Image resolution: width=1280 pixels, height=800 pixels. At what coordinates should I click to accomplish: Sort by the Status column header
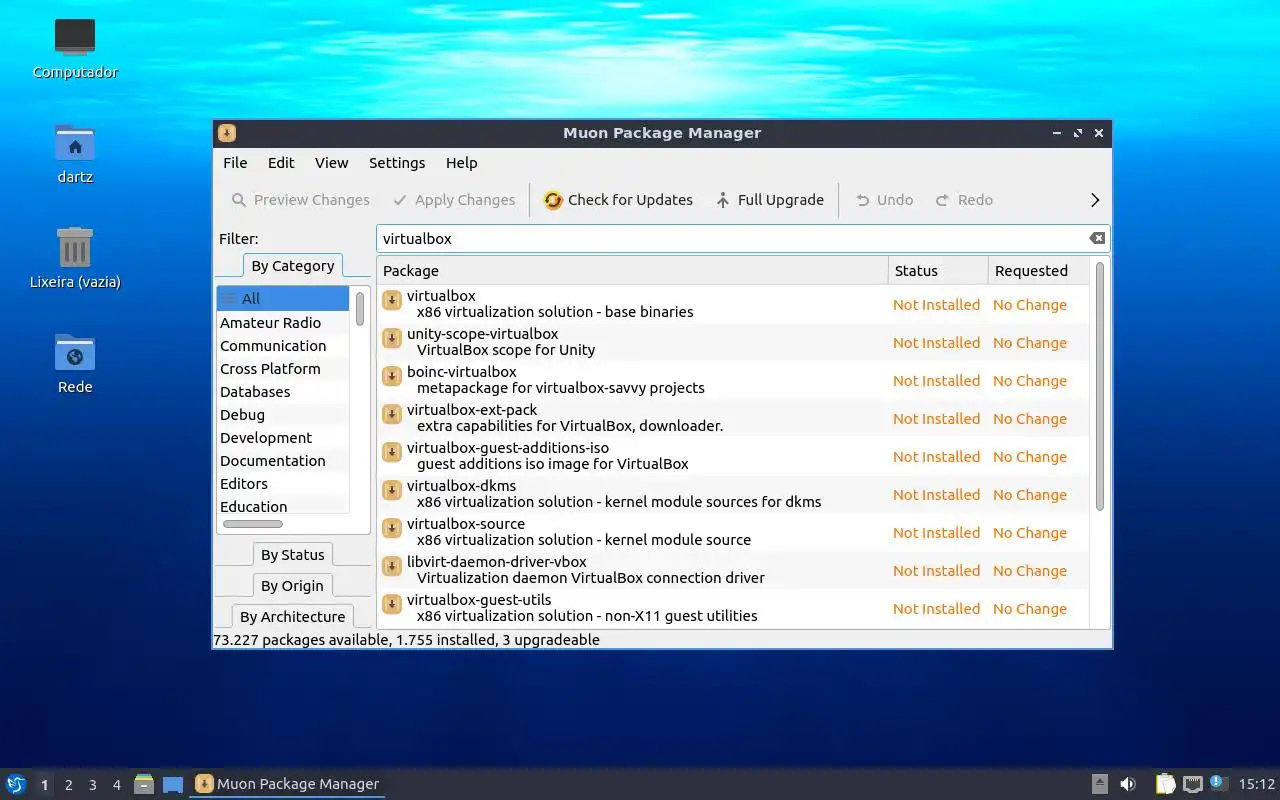(938, 271)
